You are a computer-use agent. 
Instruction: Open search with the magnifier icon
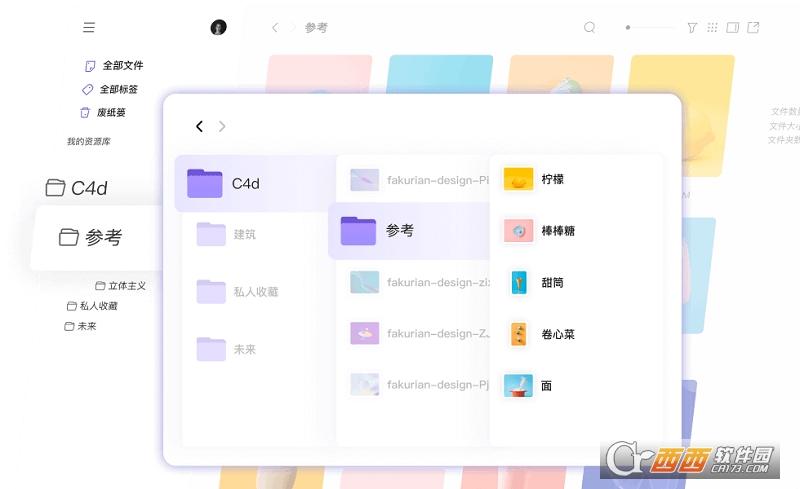[589, 28]
